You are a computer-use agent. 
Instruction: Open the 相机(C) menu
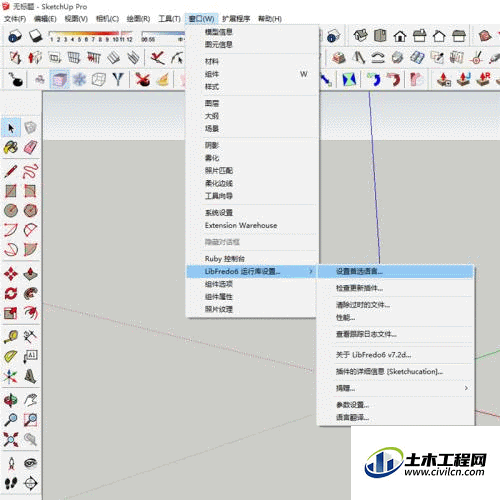(107, 19)
